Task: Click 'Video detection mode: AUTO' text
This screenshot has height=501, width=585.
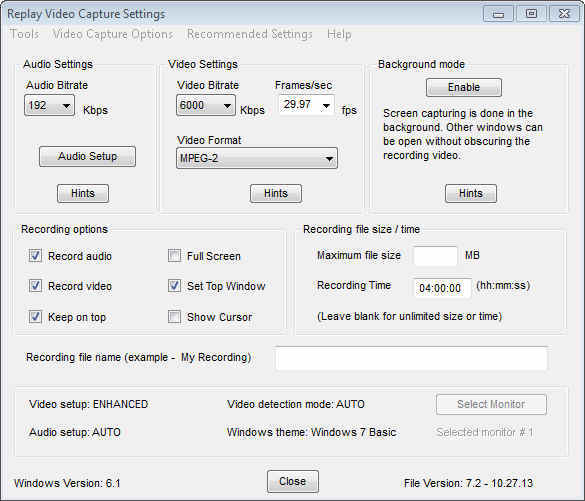Action: 296,404
